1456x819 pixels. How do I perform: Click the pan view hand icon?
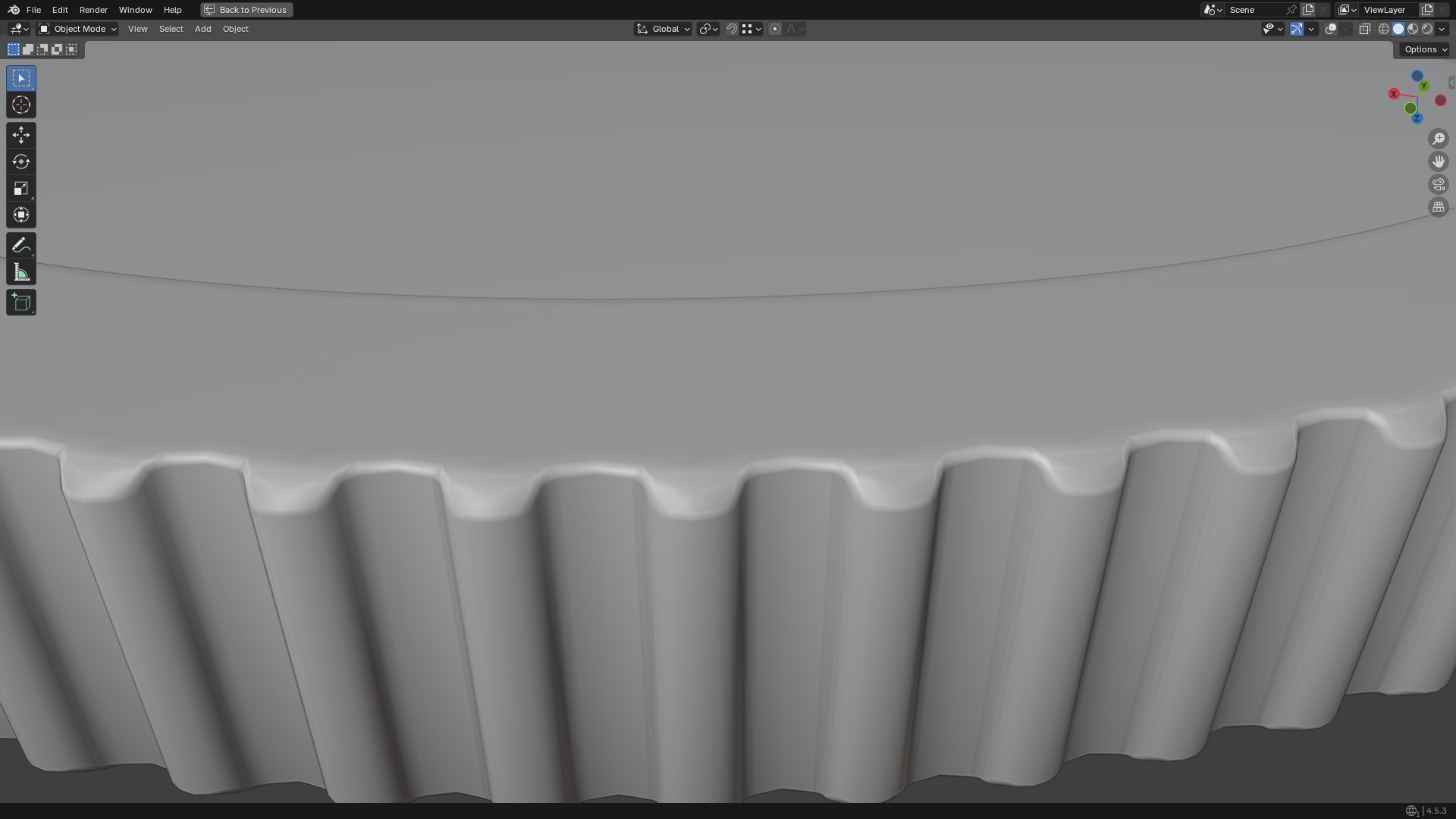tap(1438, 162)
